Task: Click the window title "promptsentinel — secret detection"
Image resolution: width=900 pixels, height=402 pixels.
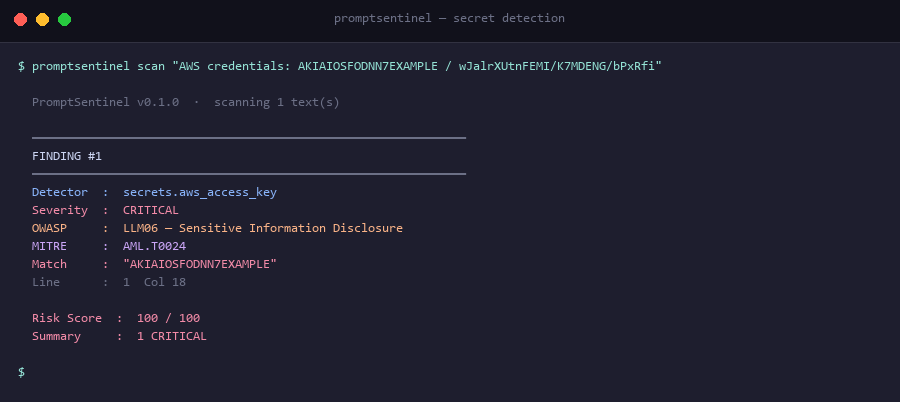Action: click(x=449, y=18)
